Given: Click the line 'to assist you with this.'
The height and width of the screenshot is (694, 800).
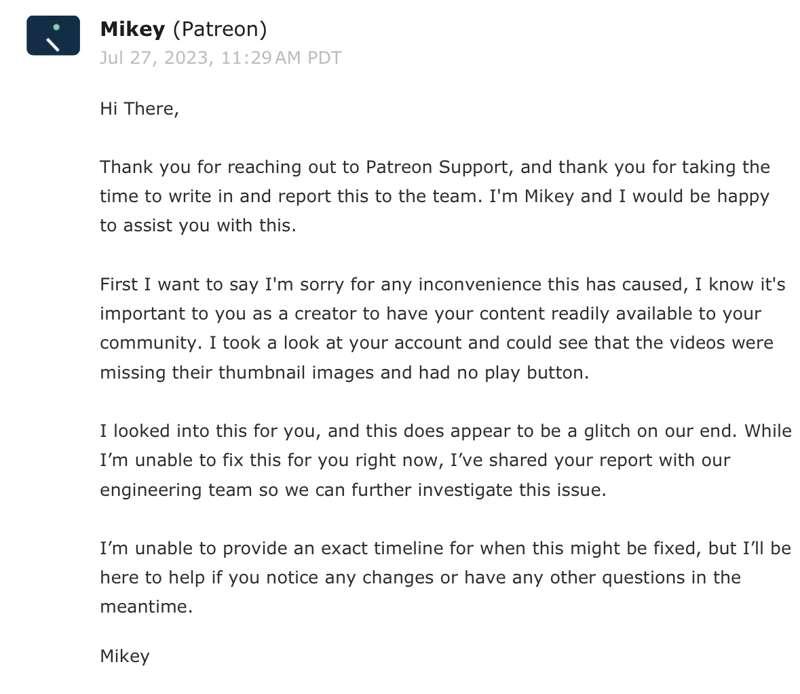Looking at the screenshot, I should coord(198,225).
